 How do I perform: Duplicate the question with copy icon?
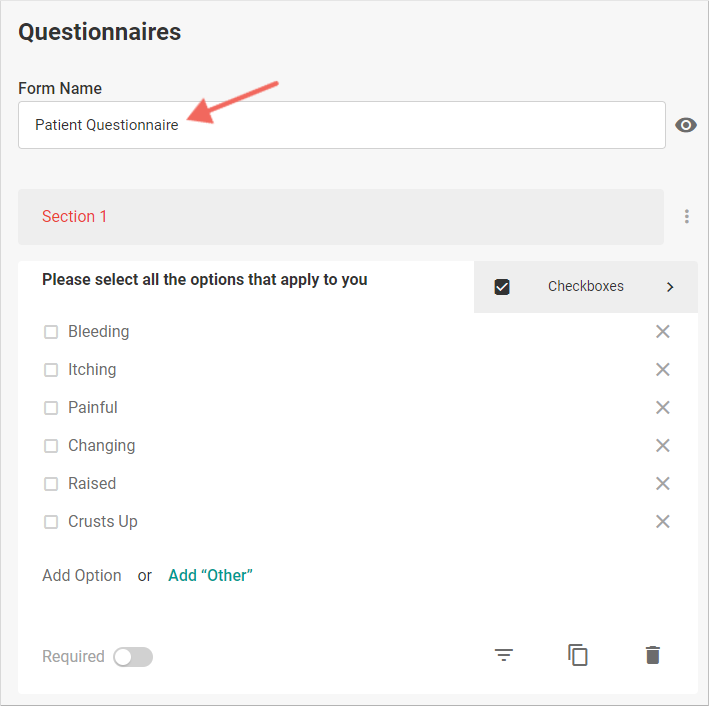pos(578,655)
